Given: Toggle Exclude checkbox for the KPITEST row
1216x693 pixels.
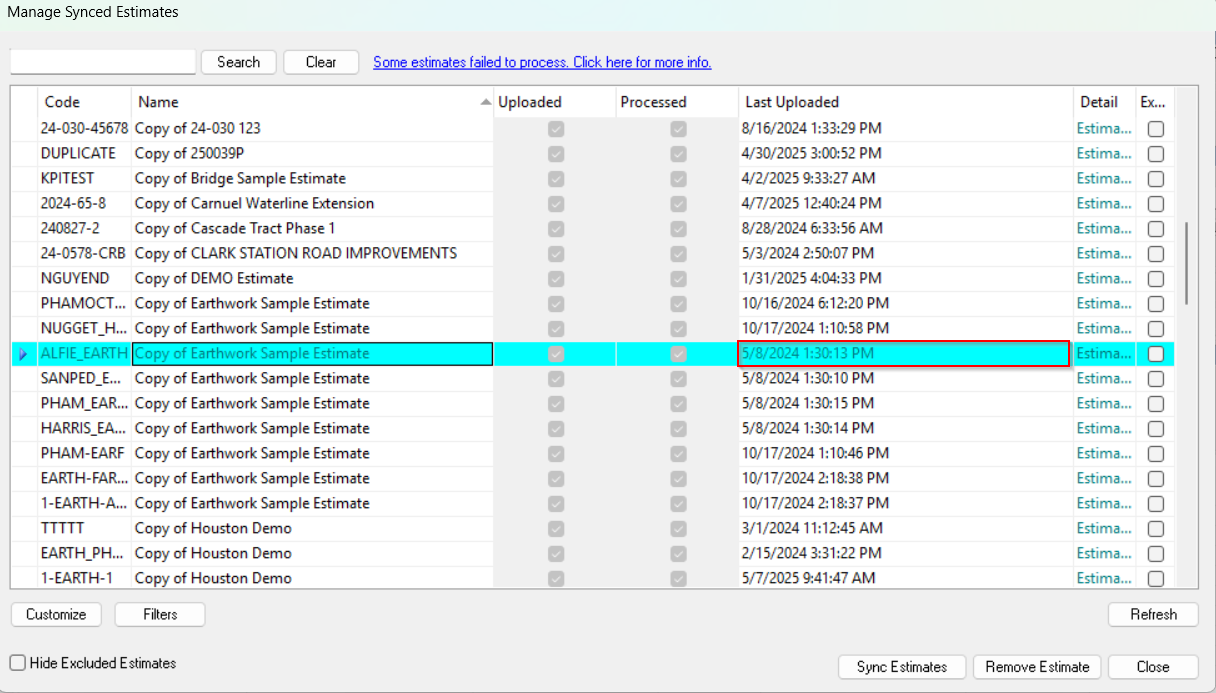Looking at the screenshot, I should click(1155, 179).
